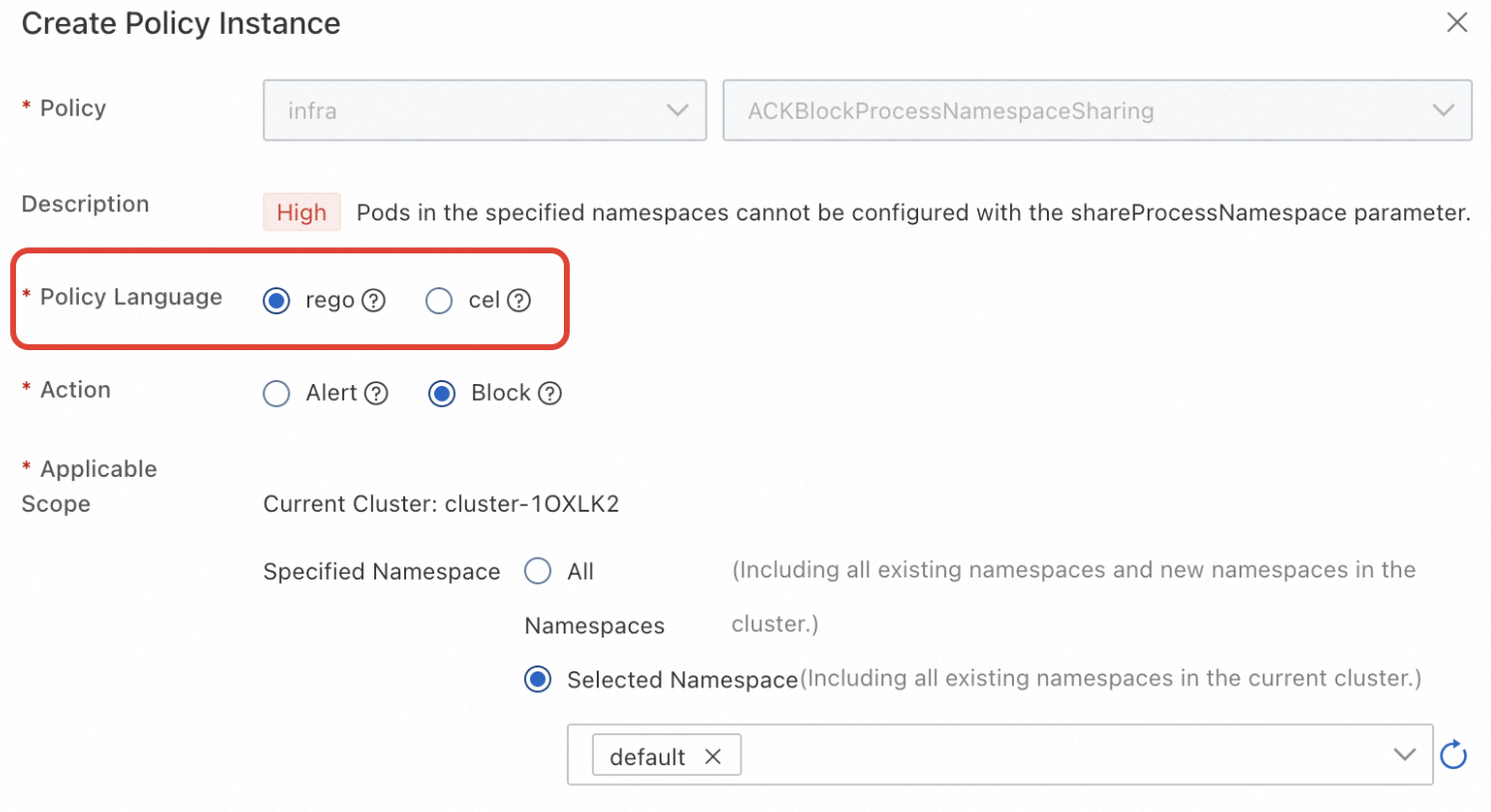This screenshot has height=812, width=1491.
Task: Select the rego policy language option
Action: coord(276,300)
